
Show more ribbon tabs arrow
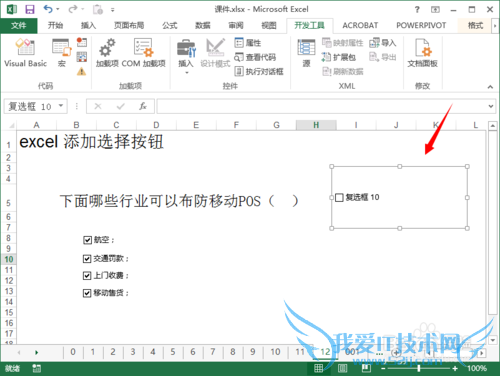click(495, 26)
